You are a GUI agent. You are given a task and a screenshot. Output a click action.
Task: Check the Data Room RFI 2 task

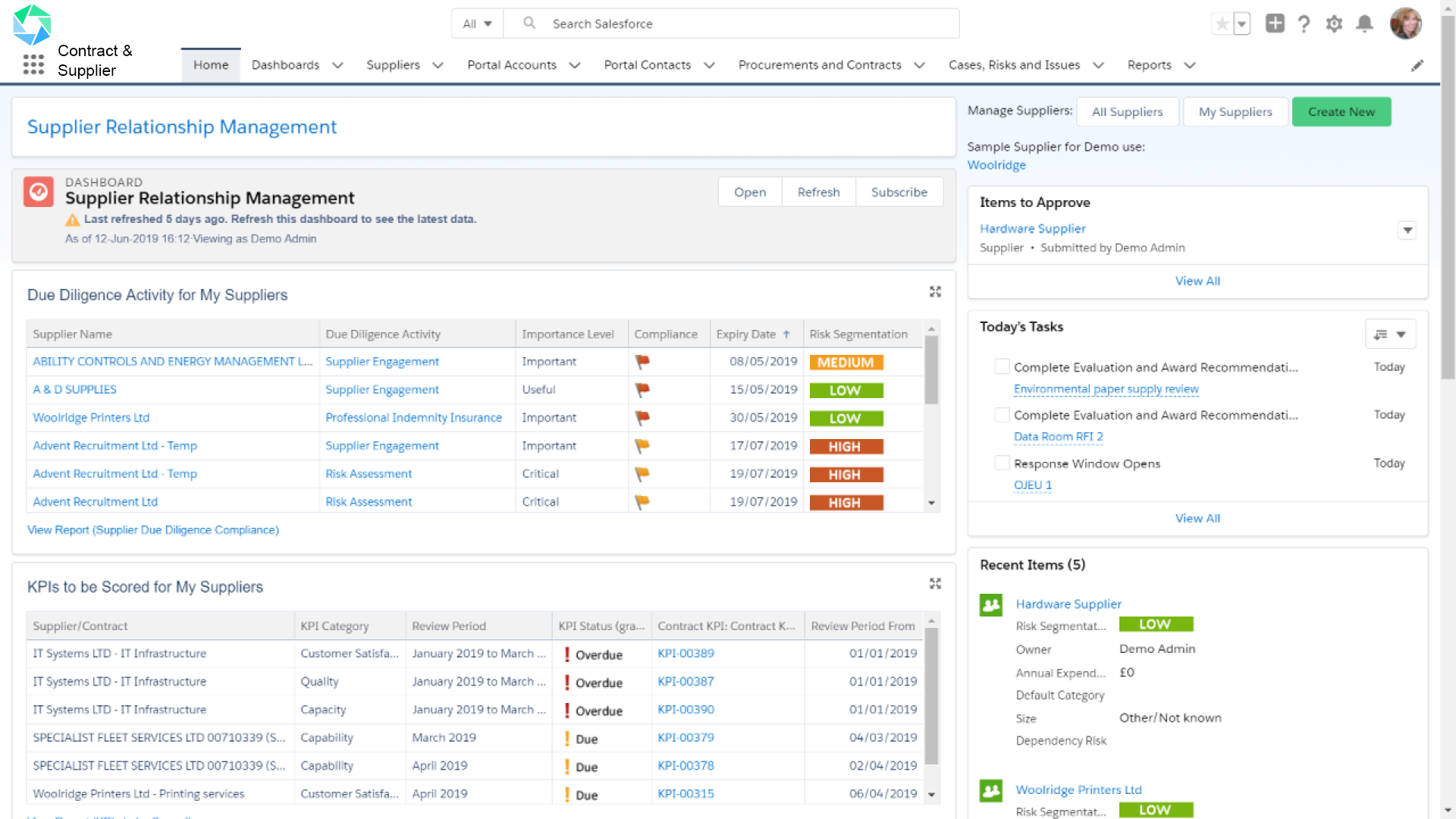click(x=1002, y=415)
